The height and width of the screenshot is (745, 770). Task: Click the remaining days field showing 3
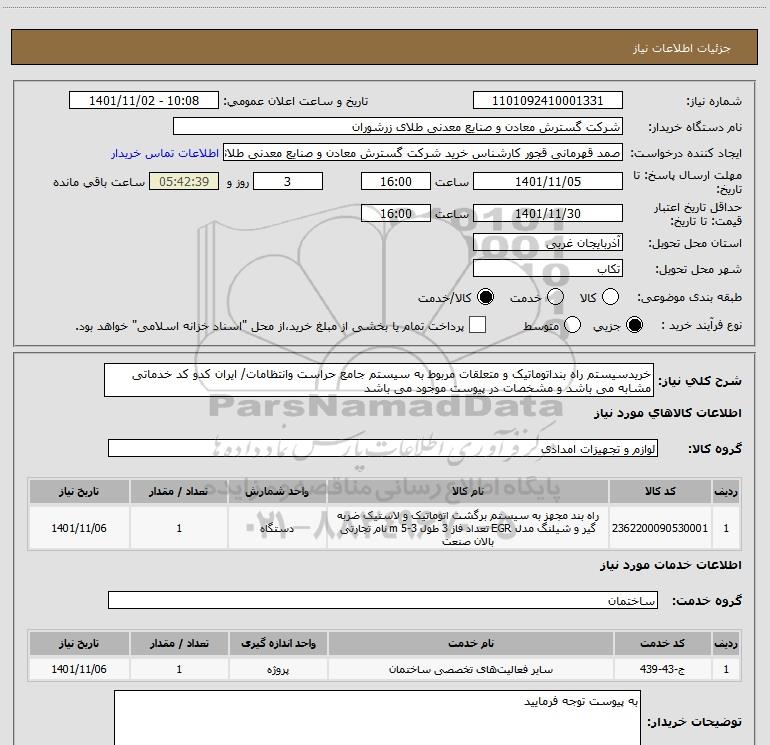point(288,181)
